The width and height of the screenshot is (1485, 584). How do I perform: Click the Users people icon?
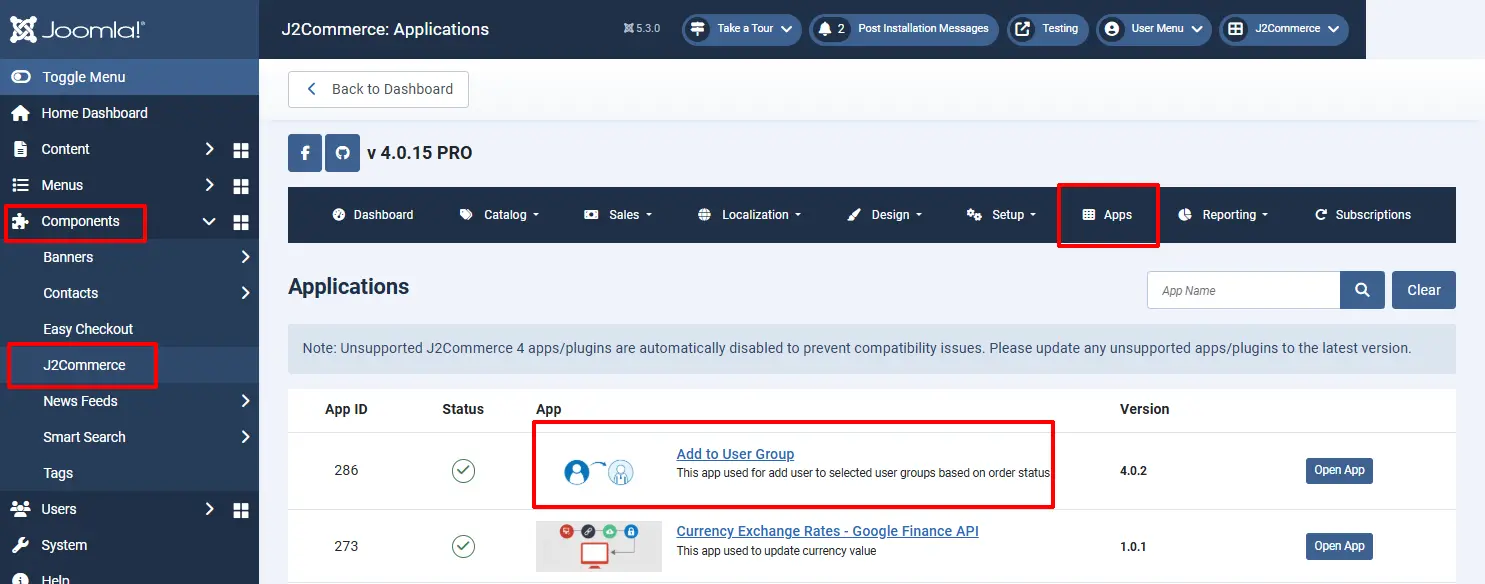[x=20, y=509]
